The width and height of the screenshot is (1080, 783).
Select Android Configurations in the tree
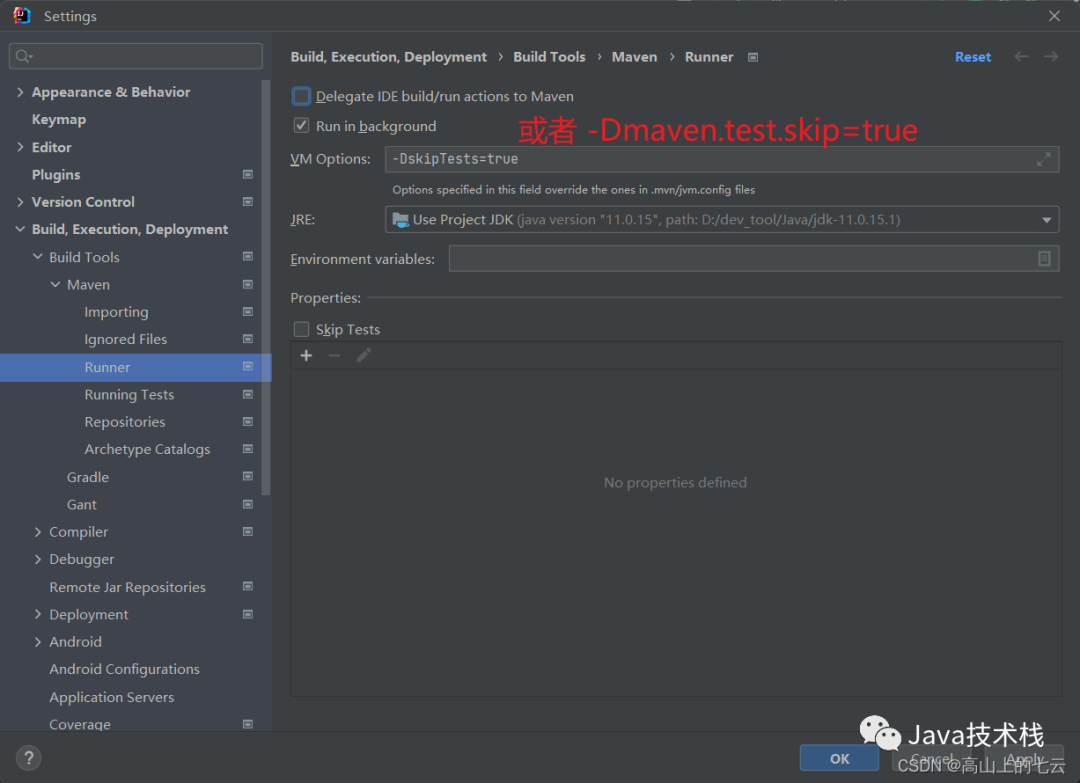pos(125,669)
